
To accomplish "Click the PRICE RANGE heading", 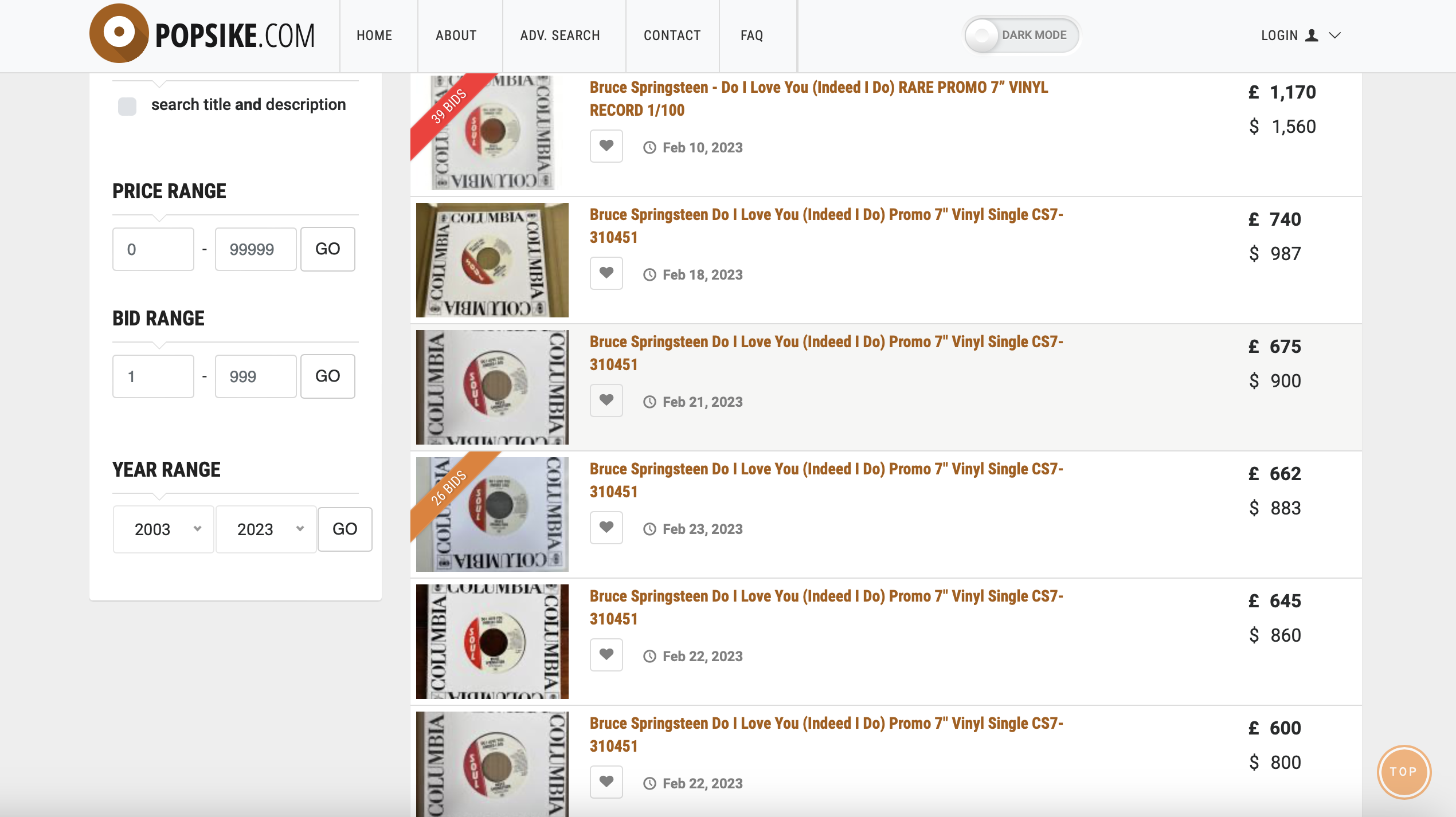I will pyautogui.click(x=169, y=191).
